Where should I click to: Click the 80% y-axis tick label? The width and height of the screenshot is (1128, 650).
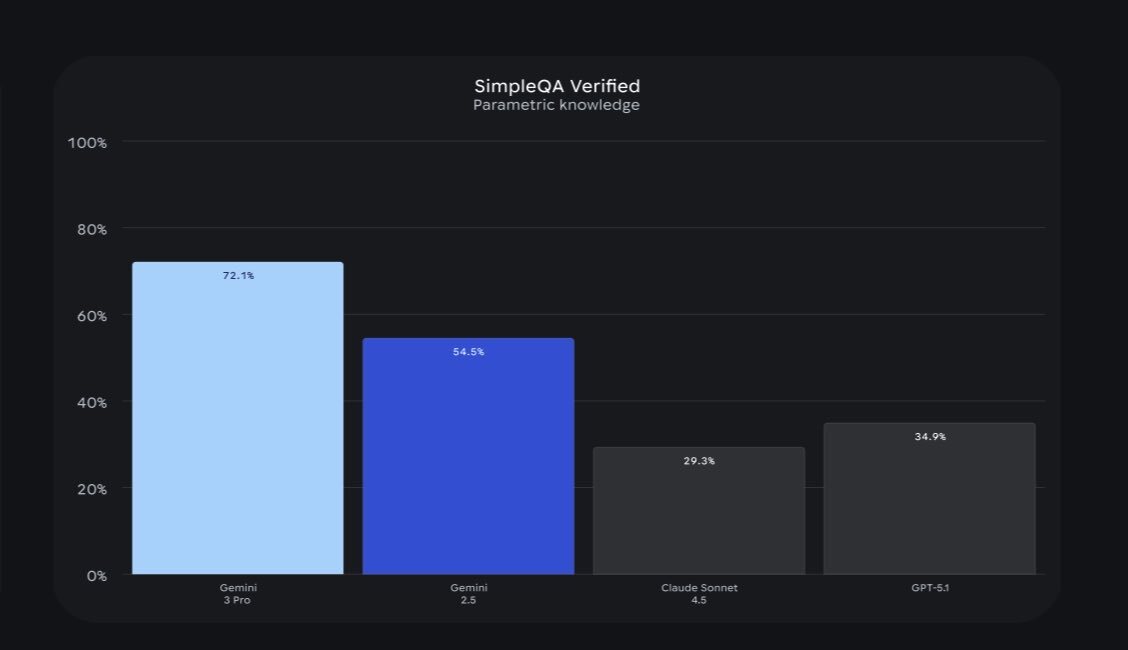[90, 229]
